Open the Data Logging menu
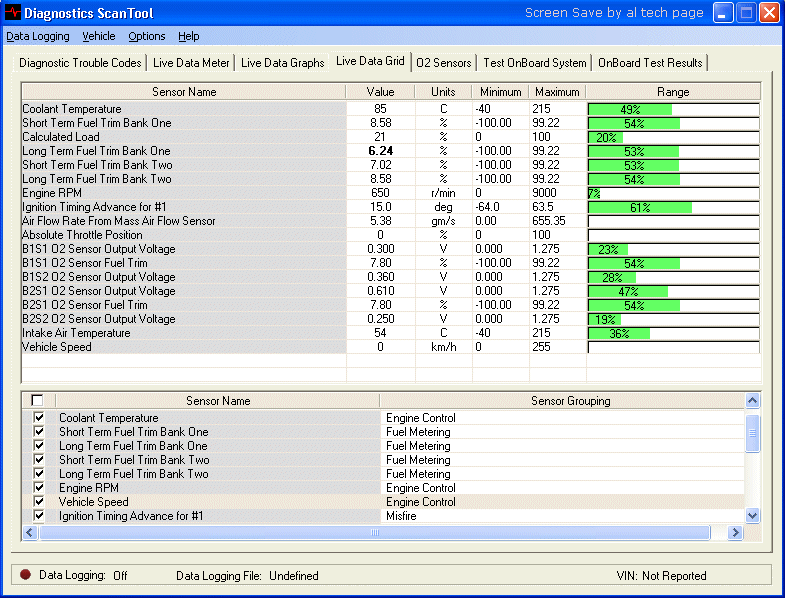 click(38, 36)
